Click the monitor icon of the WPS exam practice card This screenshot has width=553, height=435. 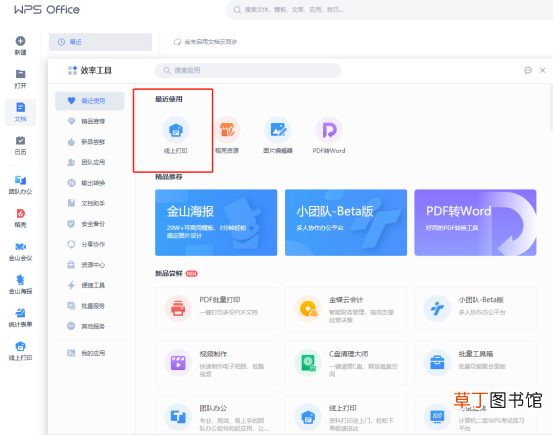point(437,417)
